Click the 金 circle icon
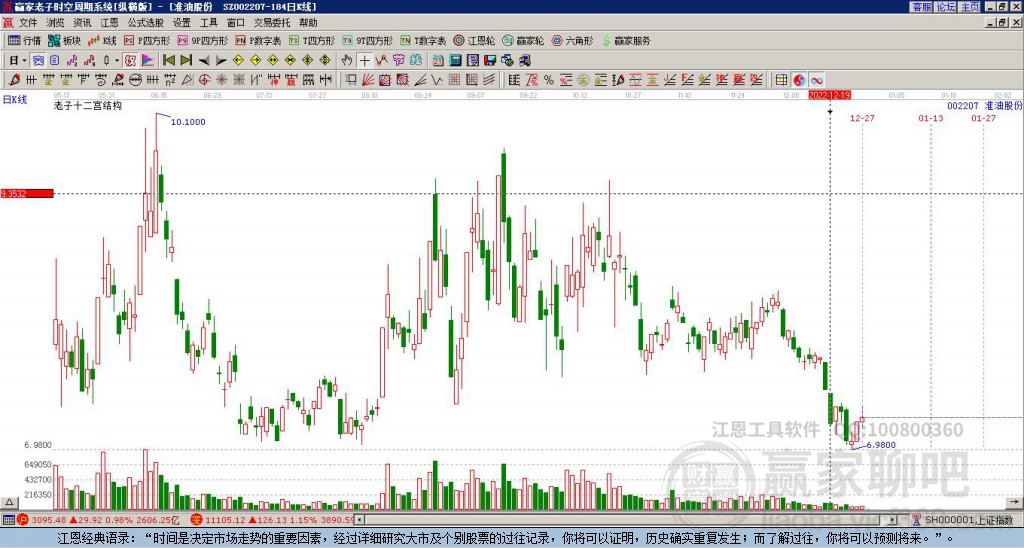The image size is (1024, 548). (583, 80)
